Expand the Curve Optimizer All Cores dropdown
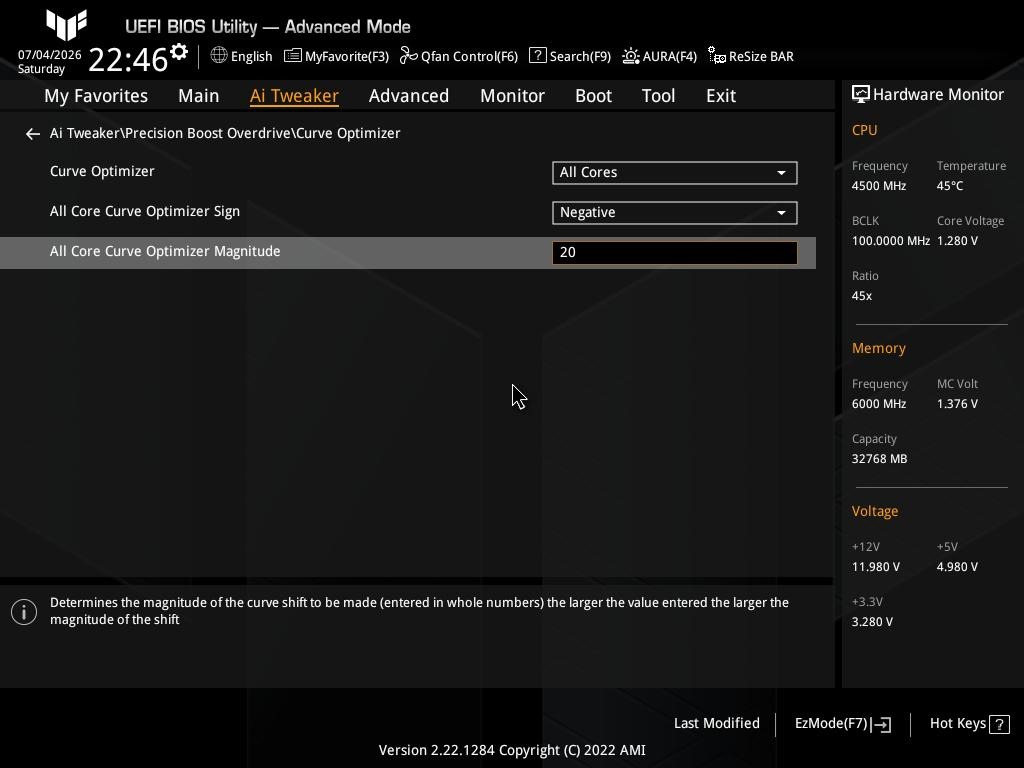This screenshot has height=768, width=1024. coord(675,172)
